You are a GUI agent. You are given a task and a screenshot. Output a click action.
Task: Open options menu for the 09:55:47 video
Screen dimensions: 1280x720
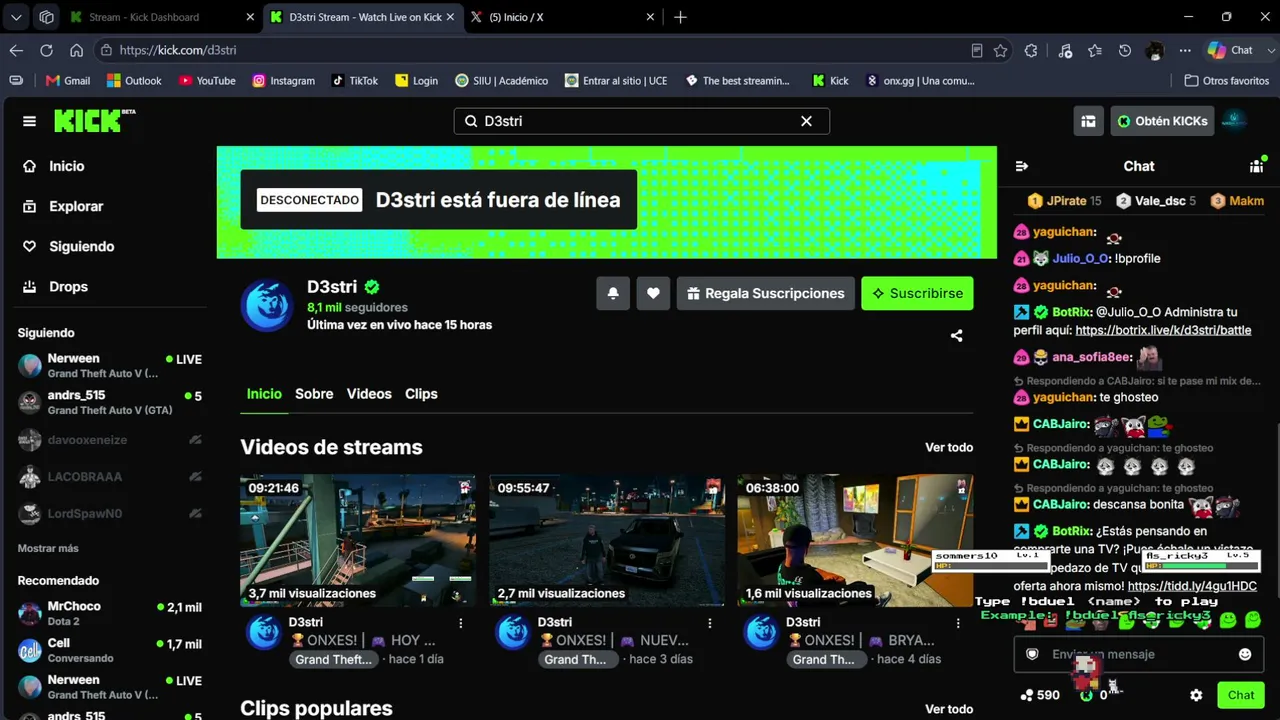(710, 622)
